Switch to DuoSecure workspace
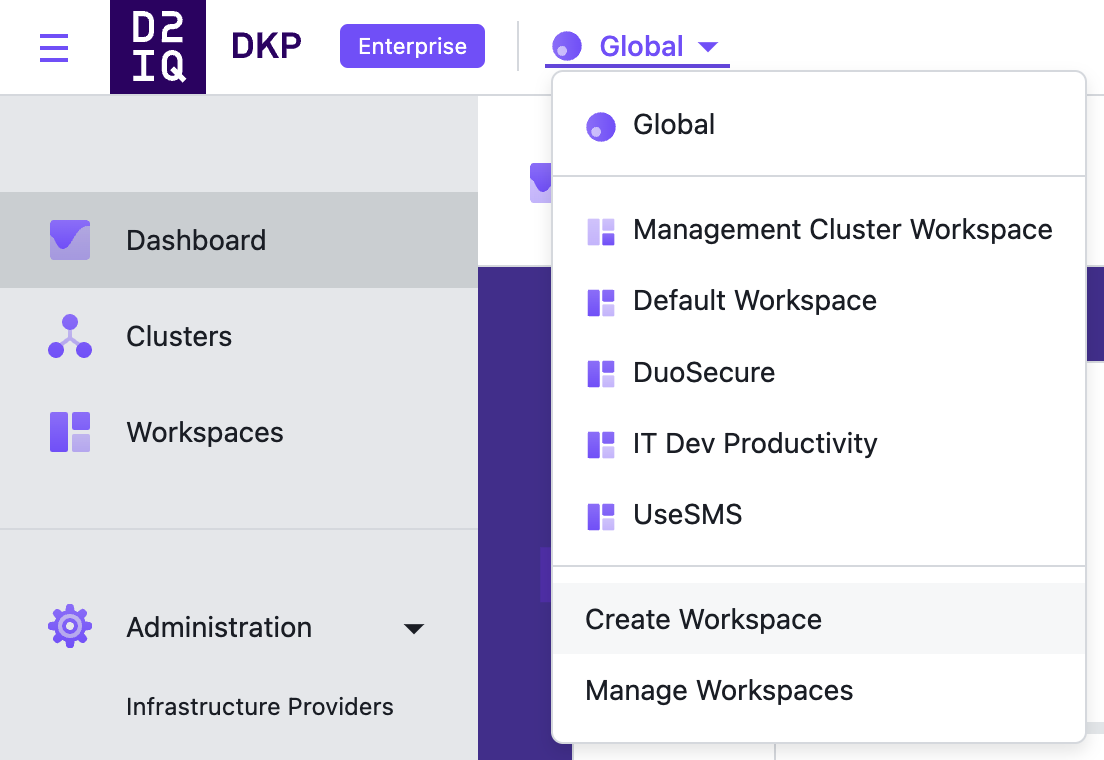This screenshot has height=760, width=1104. coord(819,372)
